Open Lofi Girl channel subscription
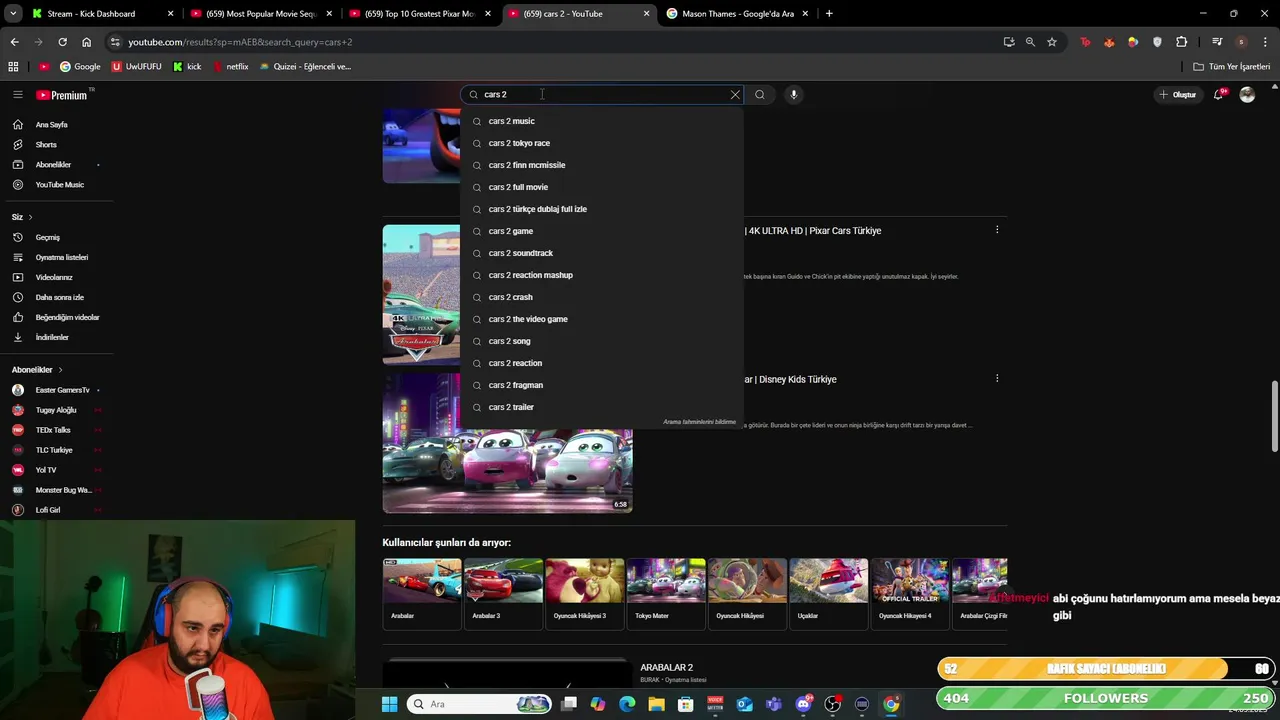This screenshot has width=1280, height=720. tap(48, 510)
